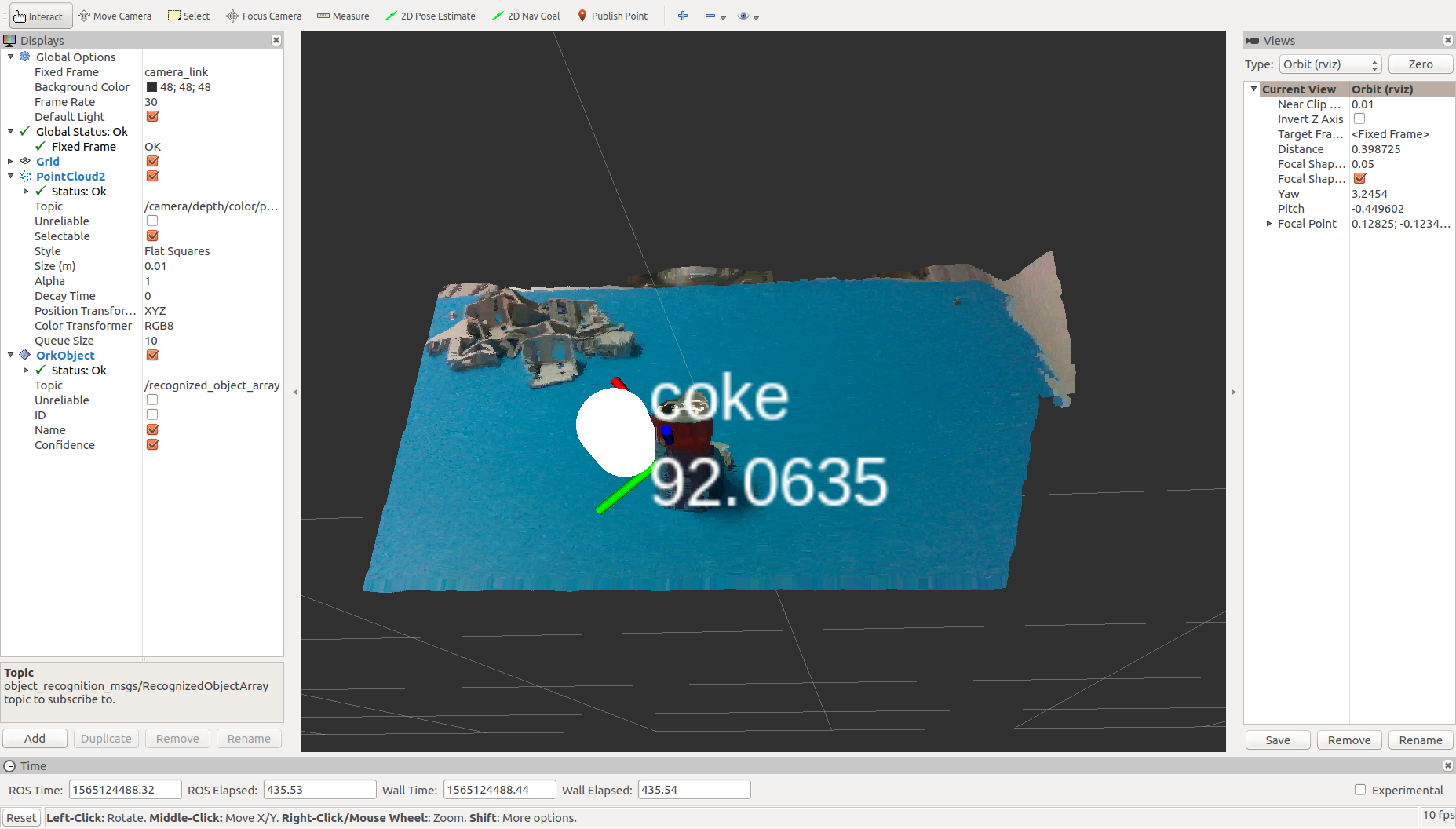Select the 2D Nav Goal tool
Screen dimensions: 1456x829
(526, 16)
